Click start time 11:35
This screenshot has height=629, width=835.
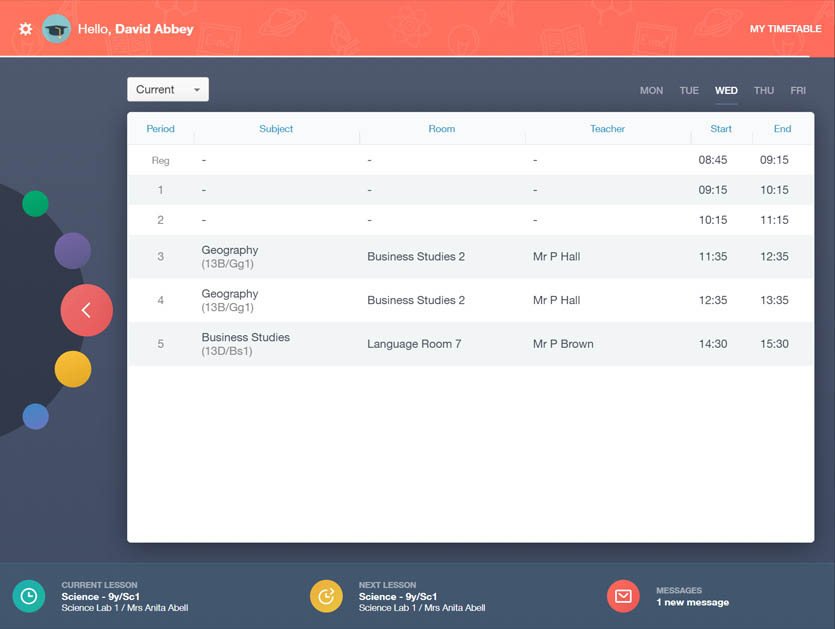(713, 257)
